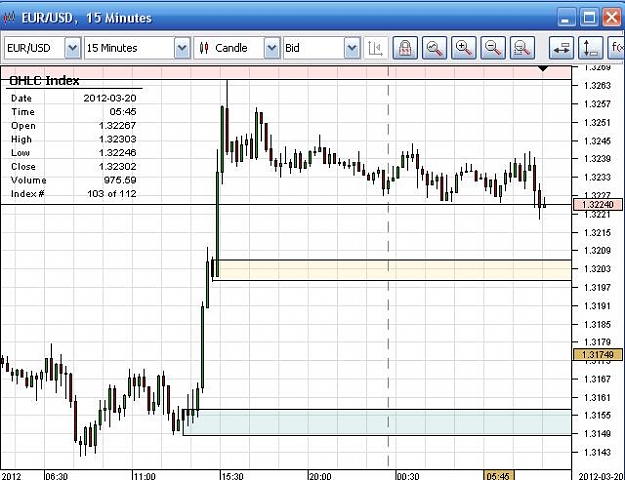625x480 pixels.
Task: Click the 20:00 time axis label
Action: pyautogui.click(x=320, y=476)
